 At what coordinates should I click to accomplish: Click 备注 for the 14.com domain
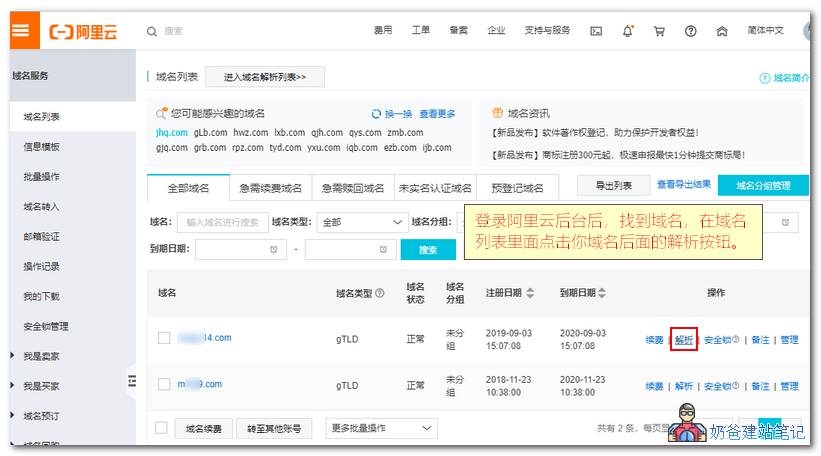(760, 340)
